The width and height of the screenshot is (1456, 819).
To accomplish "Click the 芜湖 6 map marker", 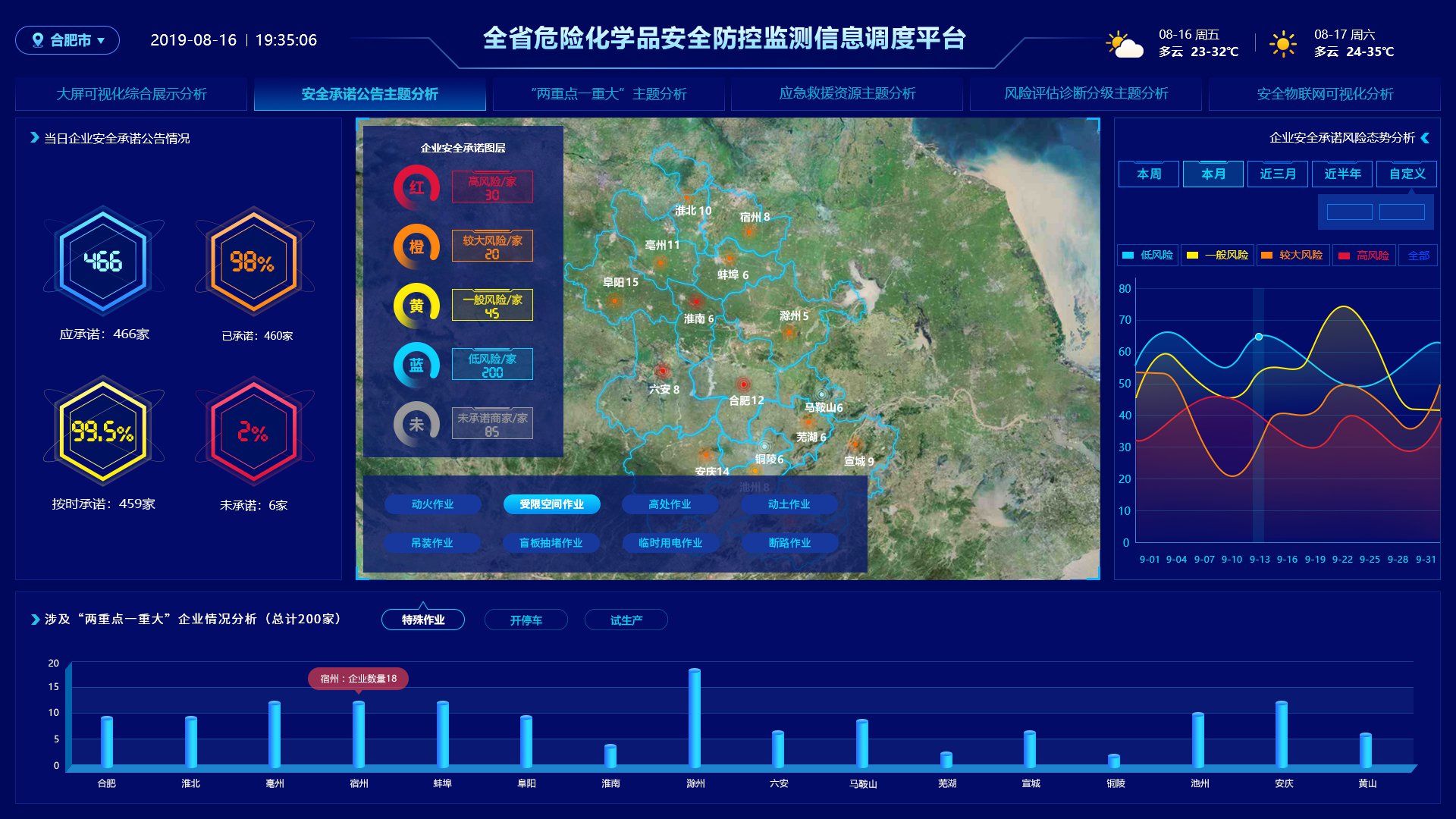I will pyautogui.click(x=808, y=423).
